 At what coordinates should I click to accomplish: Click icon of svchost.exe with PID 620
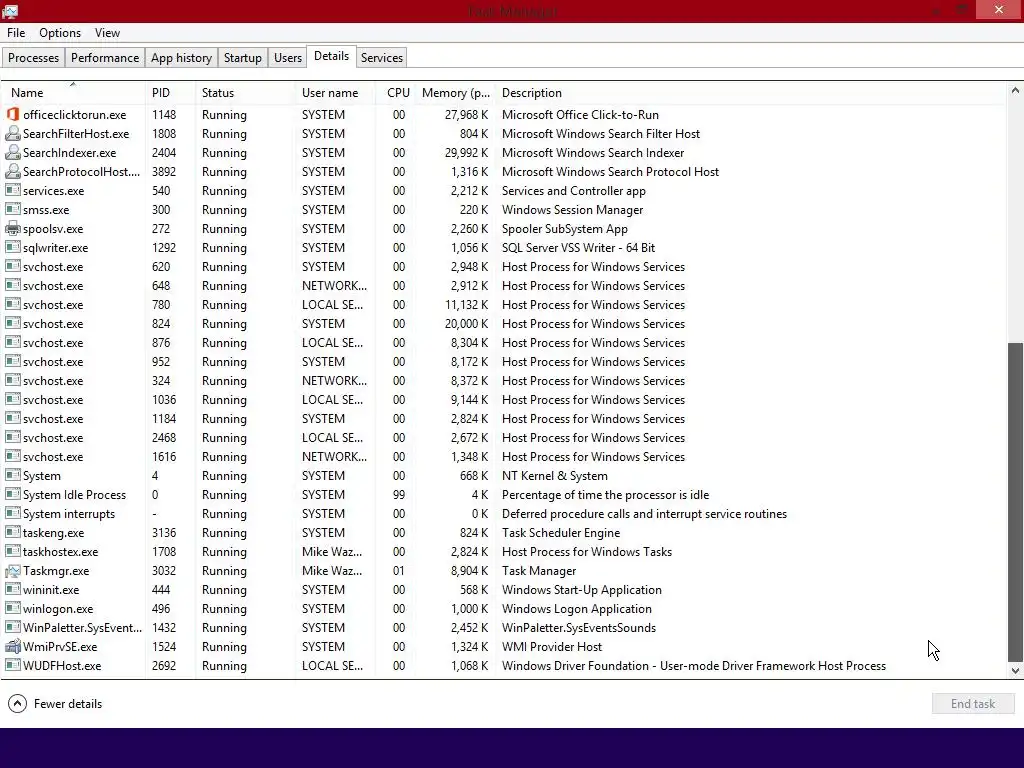coord(12,266)
